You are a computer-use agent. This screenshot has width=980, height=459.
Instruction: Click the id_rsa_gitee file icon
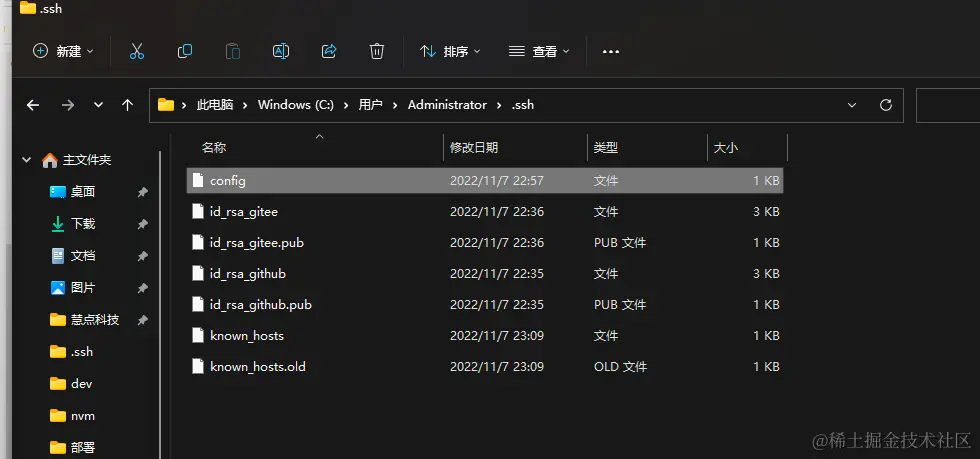click(x=198, y=211)
